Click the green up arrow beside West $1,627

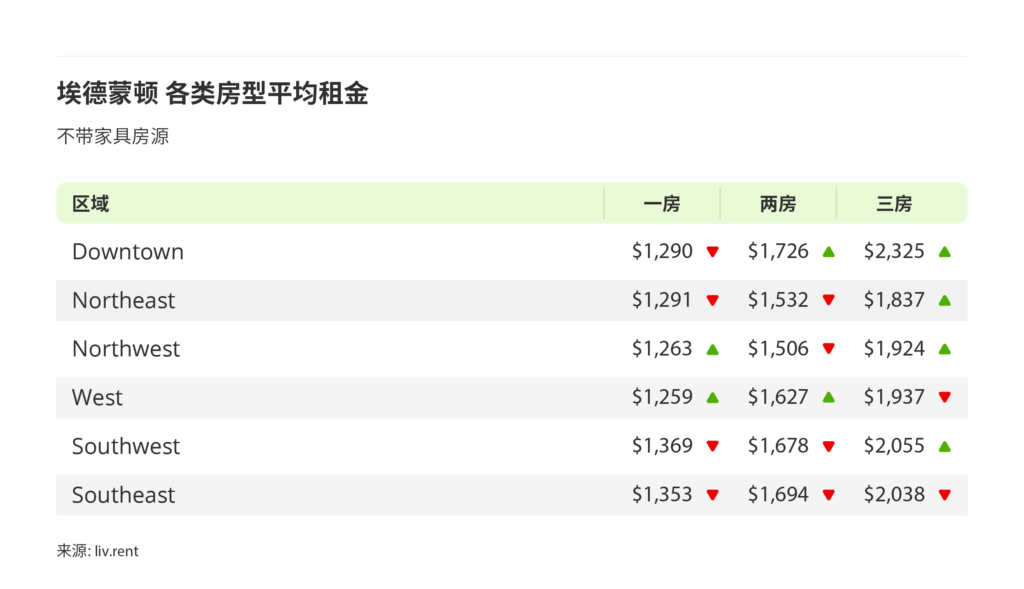click(828, 397)
